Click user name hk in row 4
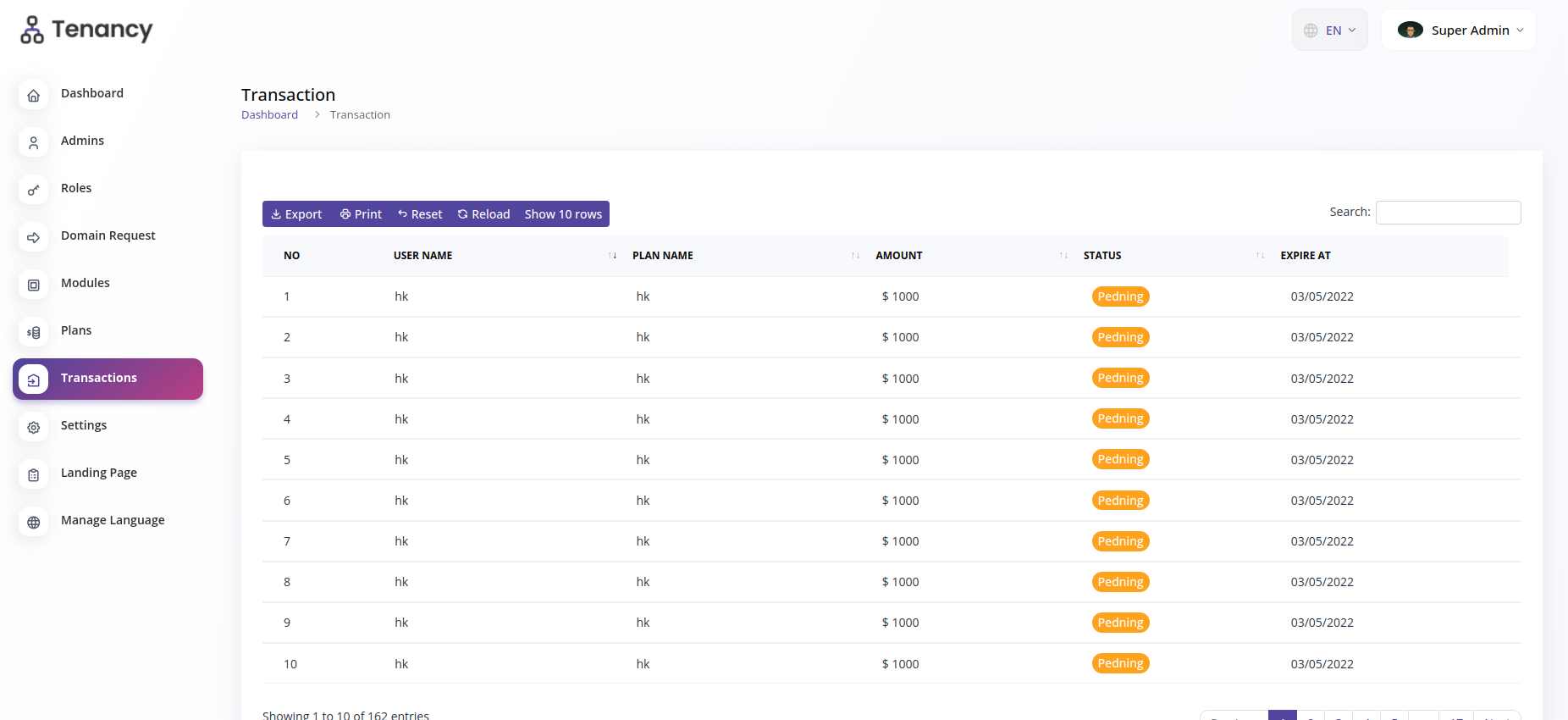This screenshot has height=720, width=1568. pos(401,419)
